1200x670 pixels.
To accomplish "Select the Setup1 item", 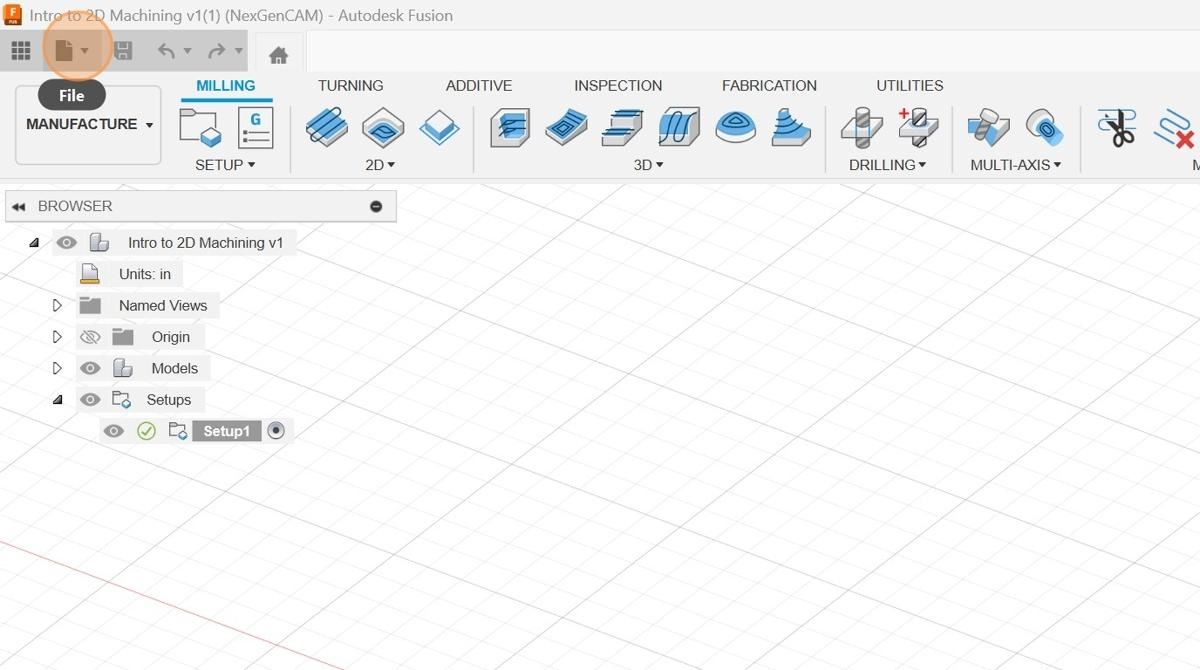I will click(x=226, y=431).
